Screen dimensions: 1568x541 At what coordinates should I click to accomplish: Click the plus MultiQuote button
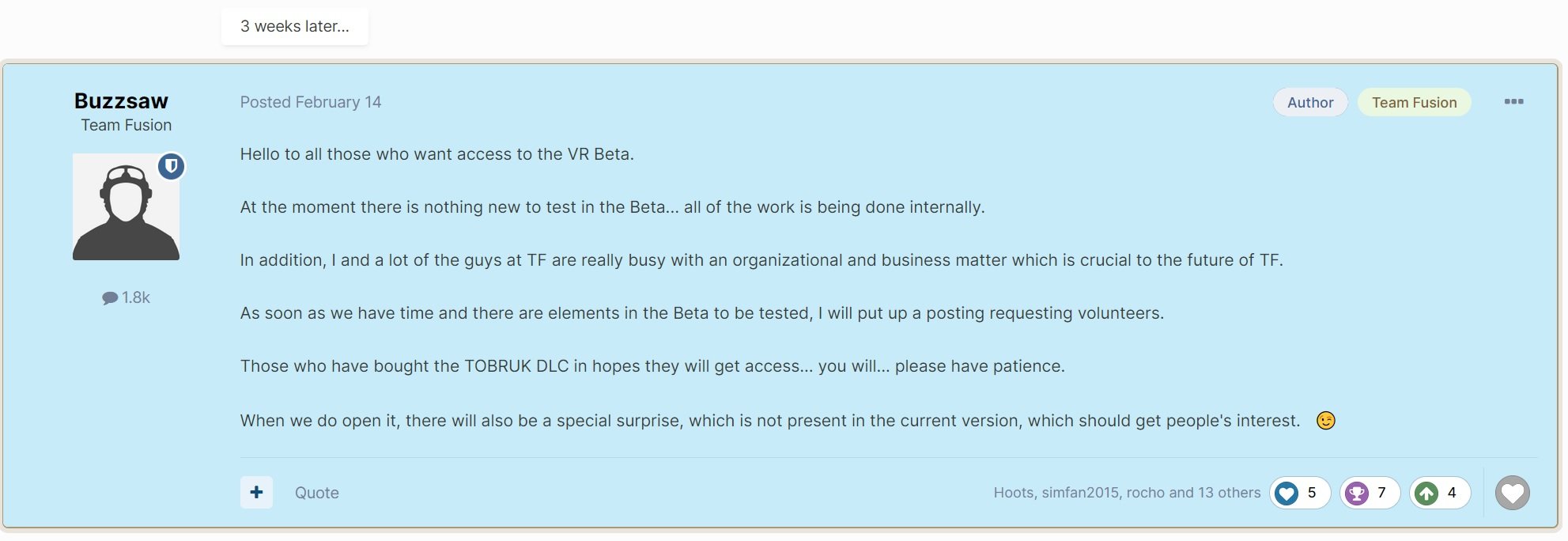(x=256, y=492)
